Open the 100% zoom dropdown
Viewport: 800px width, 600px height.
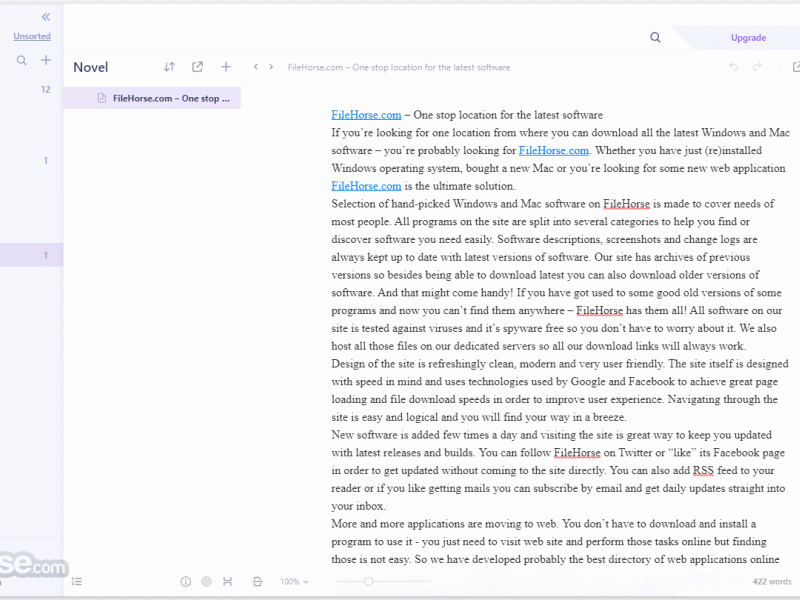[294, 582]
